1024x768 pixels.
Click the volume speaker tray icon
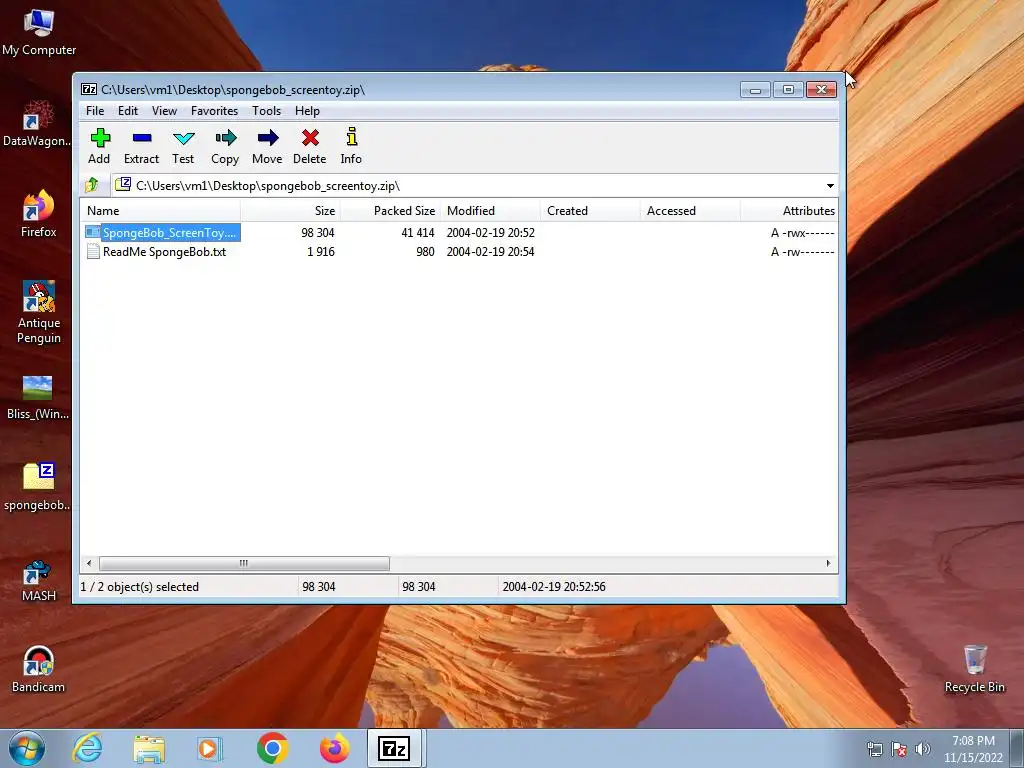click(922, 749)
